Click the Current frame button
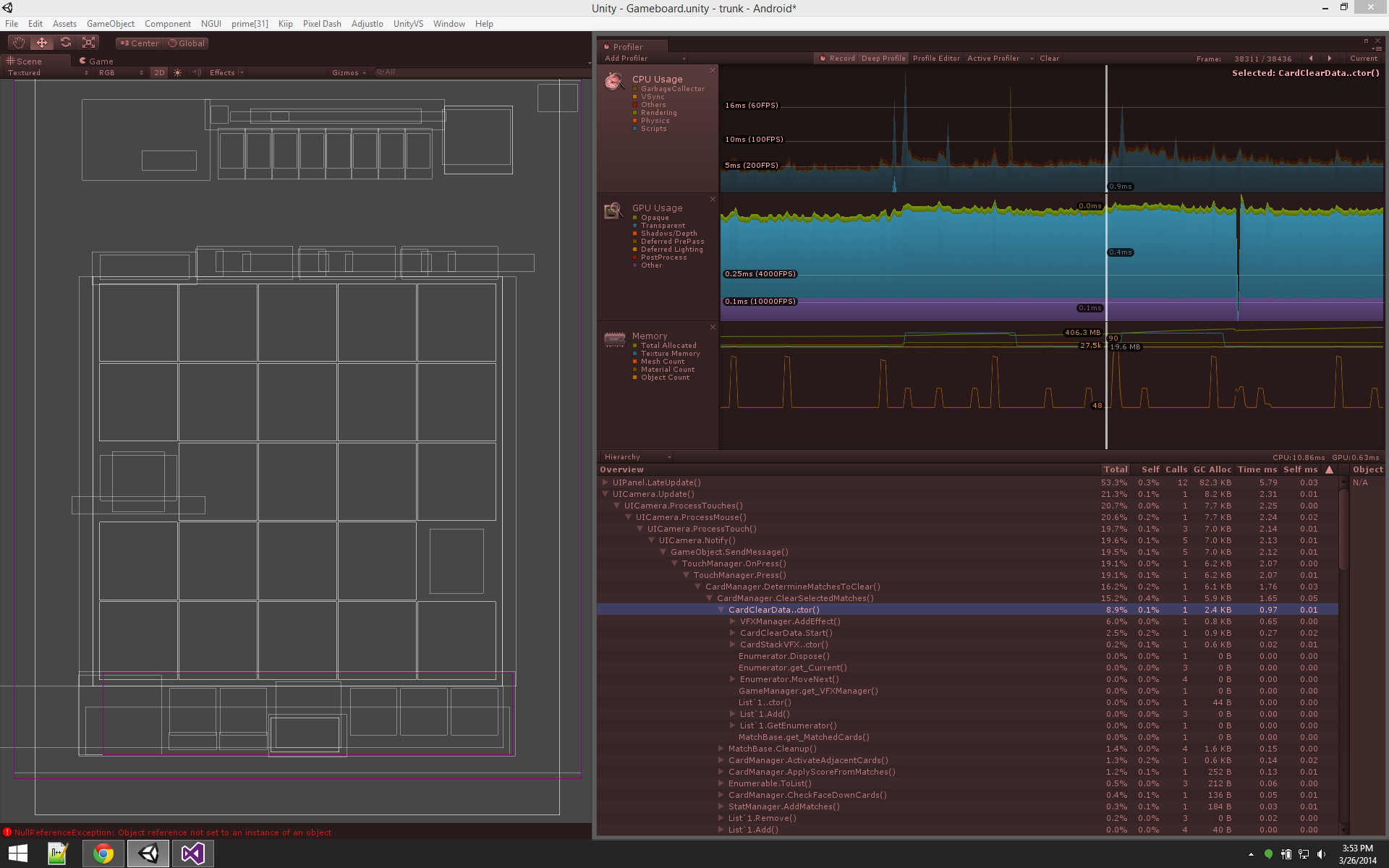This screenshot has height=868, width=1389. pyautogui.click(x=1364, y=59)
